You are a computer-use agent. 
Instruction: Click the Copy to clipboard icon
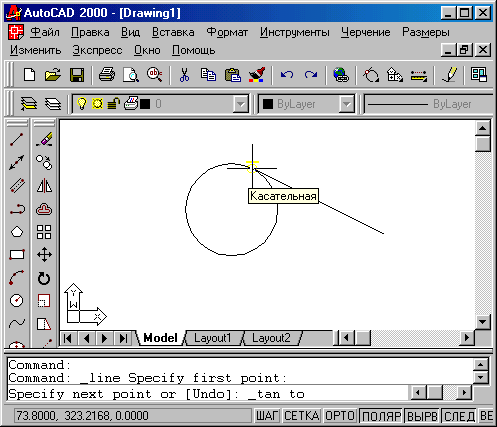[x=208, y=75]
